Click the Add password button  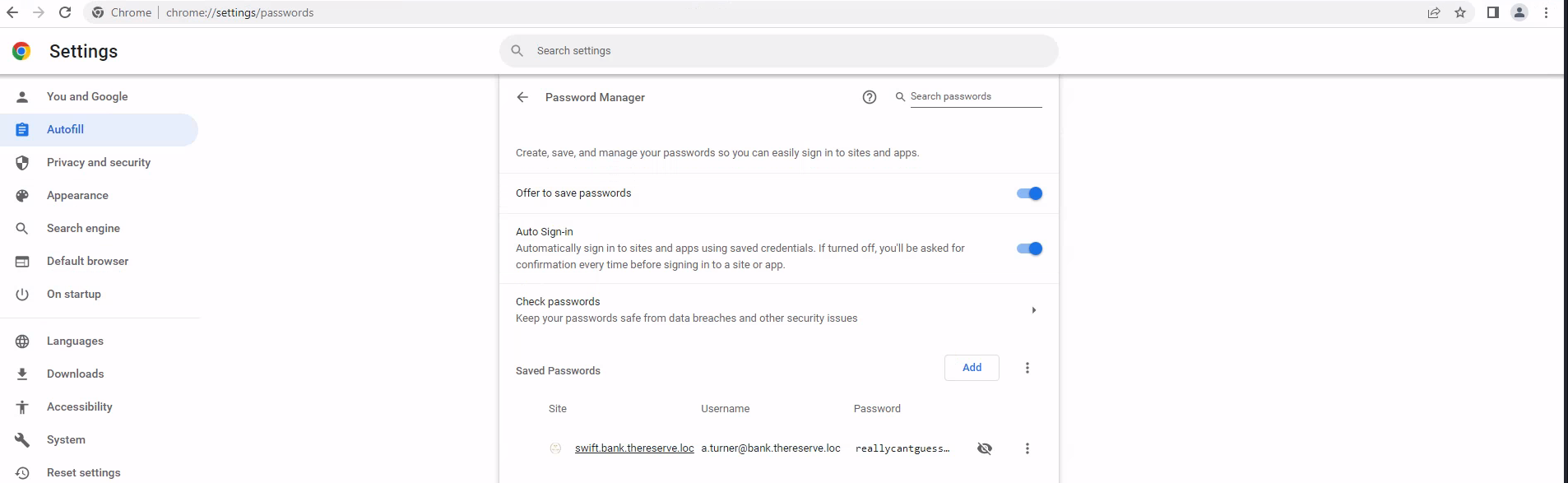[x=972, y=368]
